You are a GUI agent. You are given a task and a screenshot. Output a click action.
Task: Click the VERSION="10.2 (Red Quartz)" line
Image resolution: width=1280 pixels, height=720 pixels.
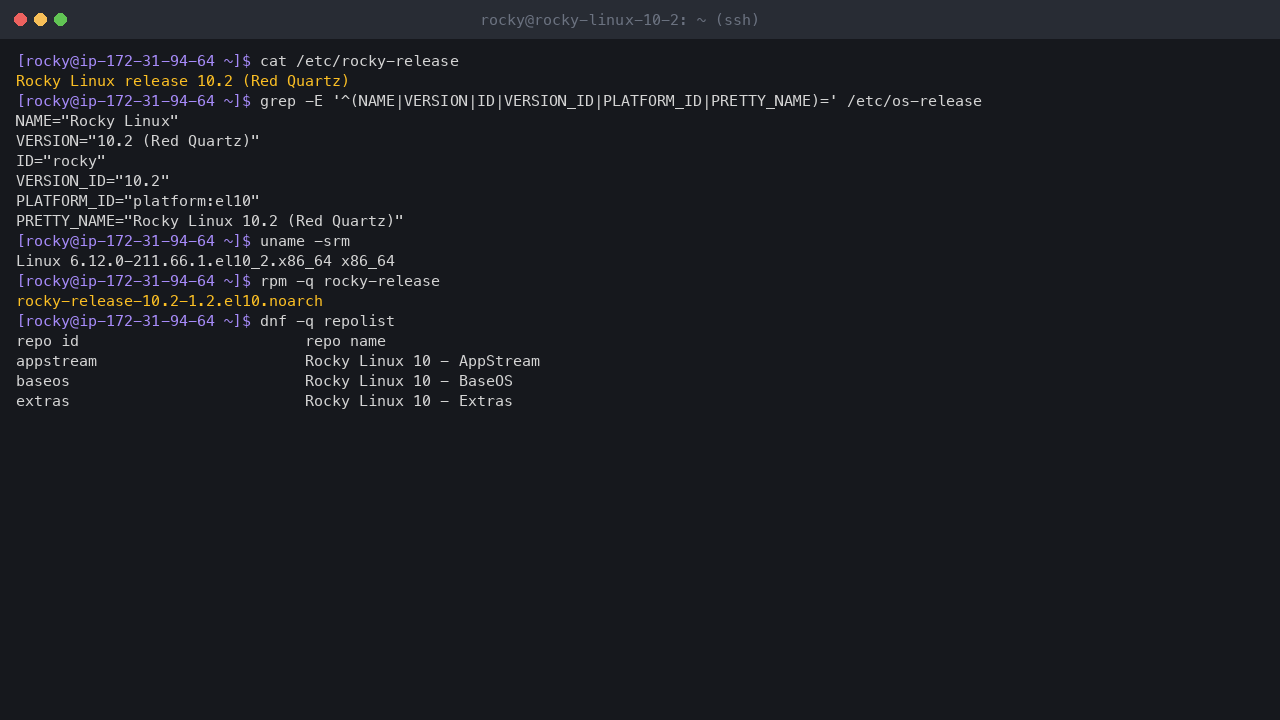(138, 141)
